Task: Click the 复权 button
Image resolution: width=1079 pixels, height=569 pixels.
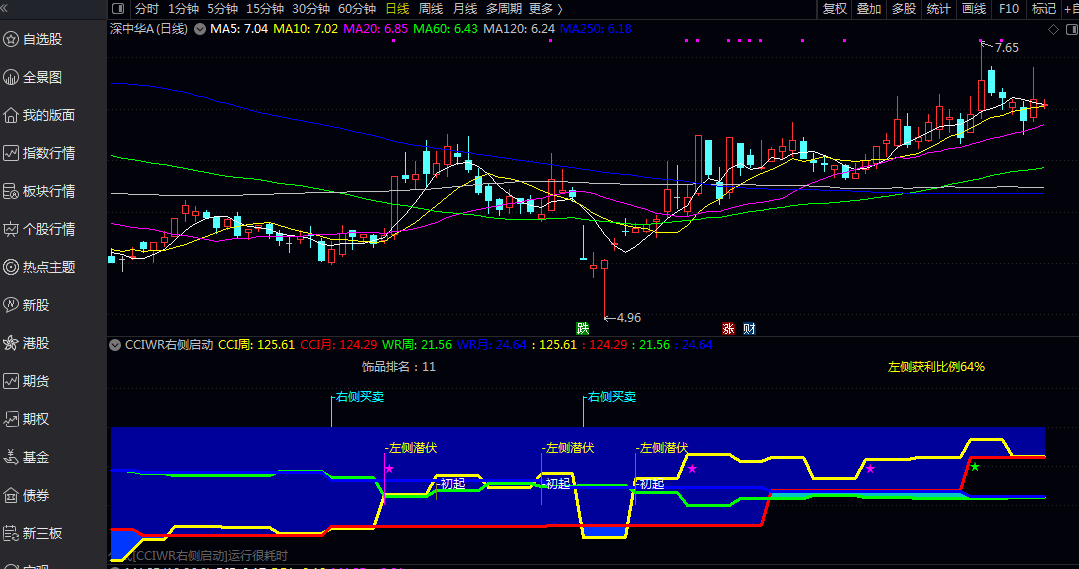Action: [x=835, y=8]
